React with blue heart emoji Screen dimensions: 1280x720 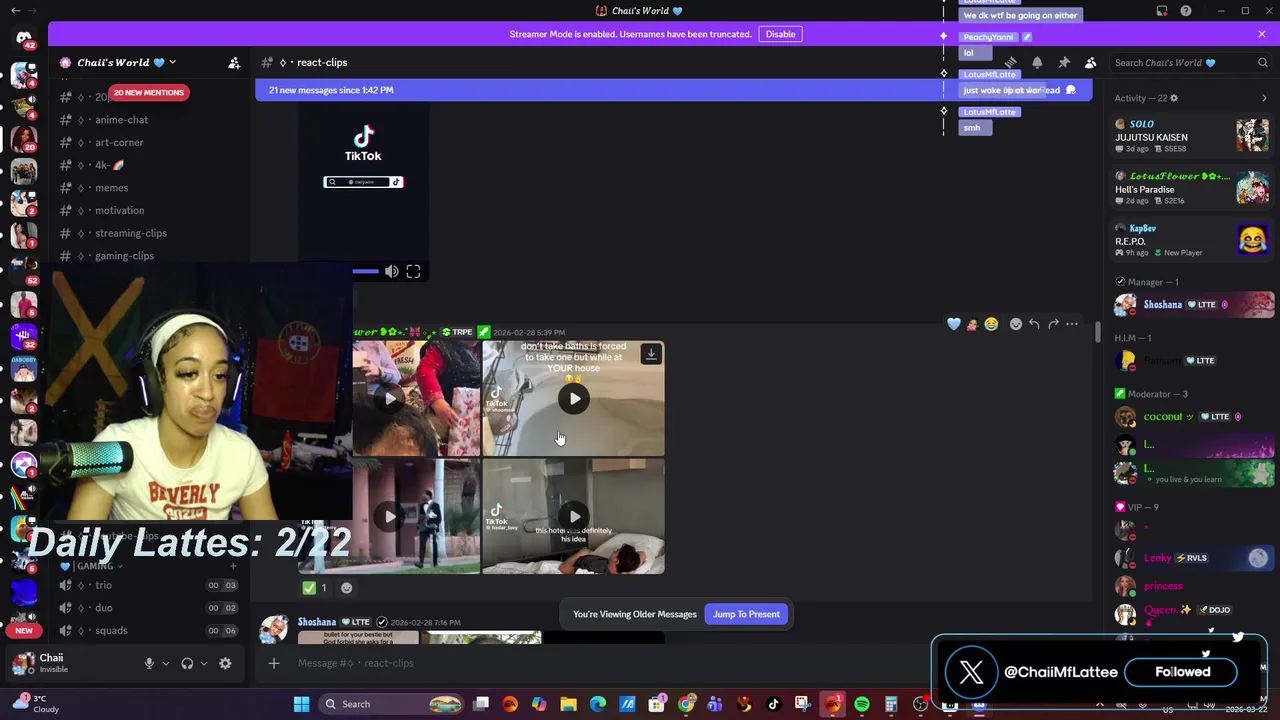coord(953,324)
